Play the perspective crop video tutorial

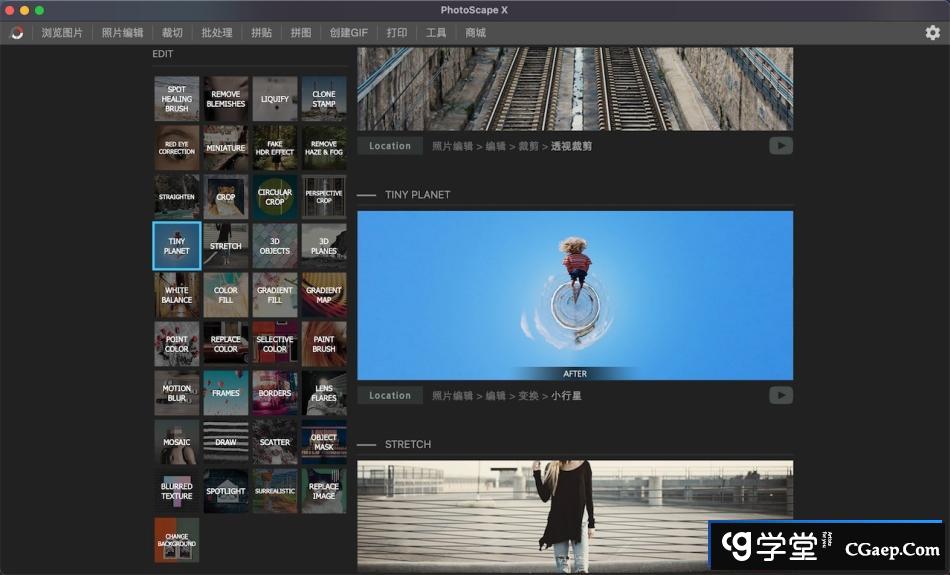[780, 146]
